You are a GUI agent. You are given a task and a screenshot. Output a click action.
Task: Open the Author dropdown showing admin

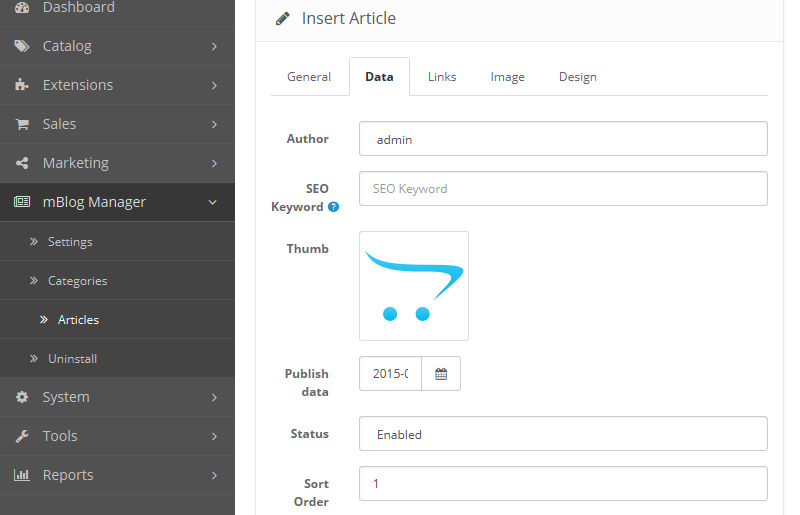pos(563,139)
